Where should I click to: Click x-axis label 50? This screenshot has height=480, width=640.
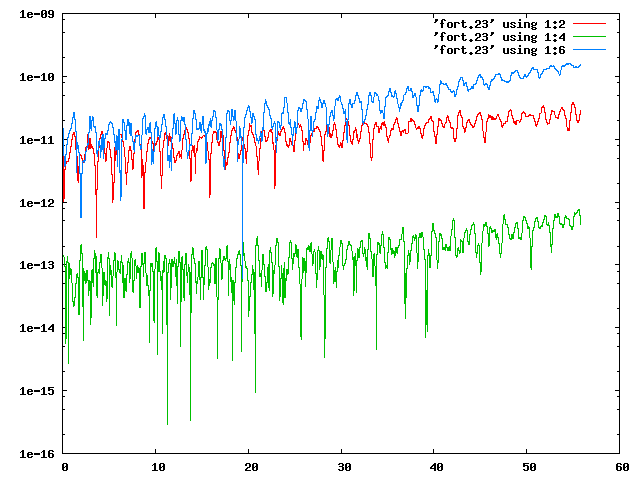(x=529, y=467)
